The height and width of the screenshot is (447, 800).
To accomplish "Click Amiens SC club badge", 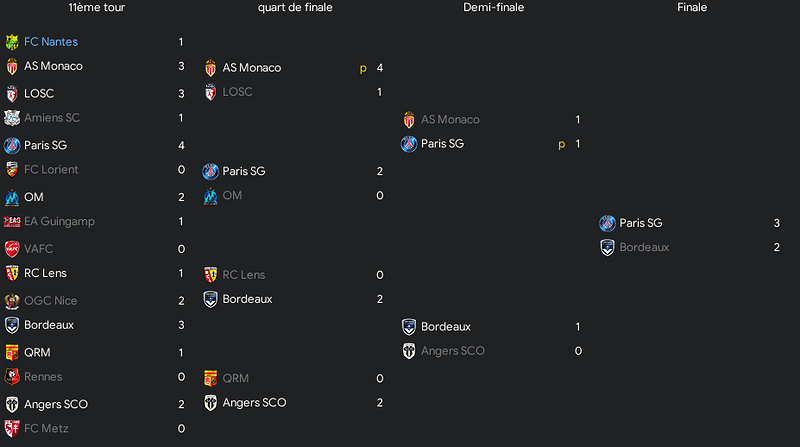I will (x=12, y=118).
